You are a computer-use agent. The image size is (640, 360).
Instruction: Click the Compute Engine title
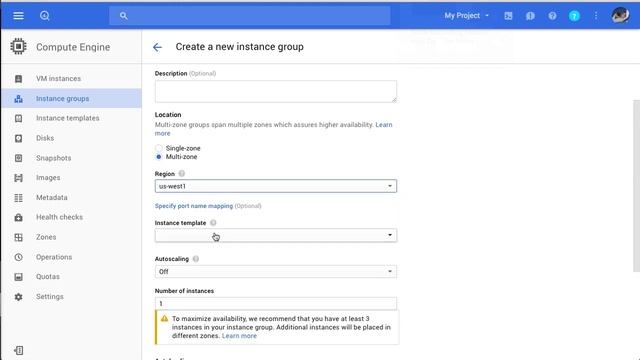[x=73, y=47]
